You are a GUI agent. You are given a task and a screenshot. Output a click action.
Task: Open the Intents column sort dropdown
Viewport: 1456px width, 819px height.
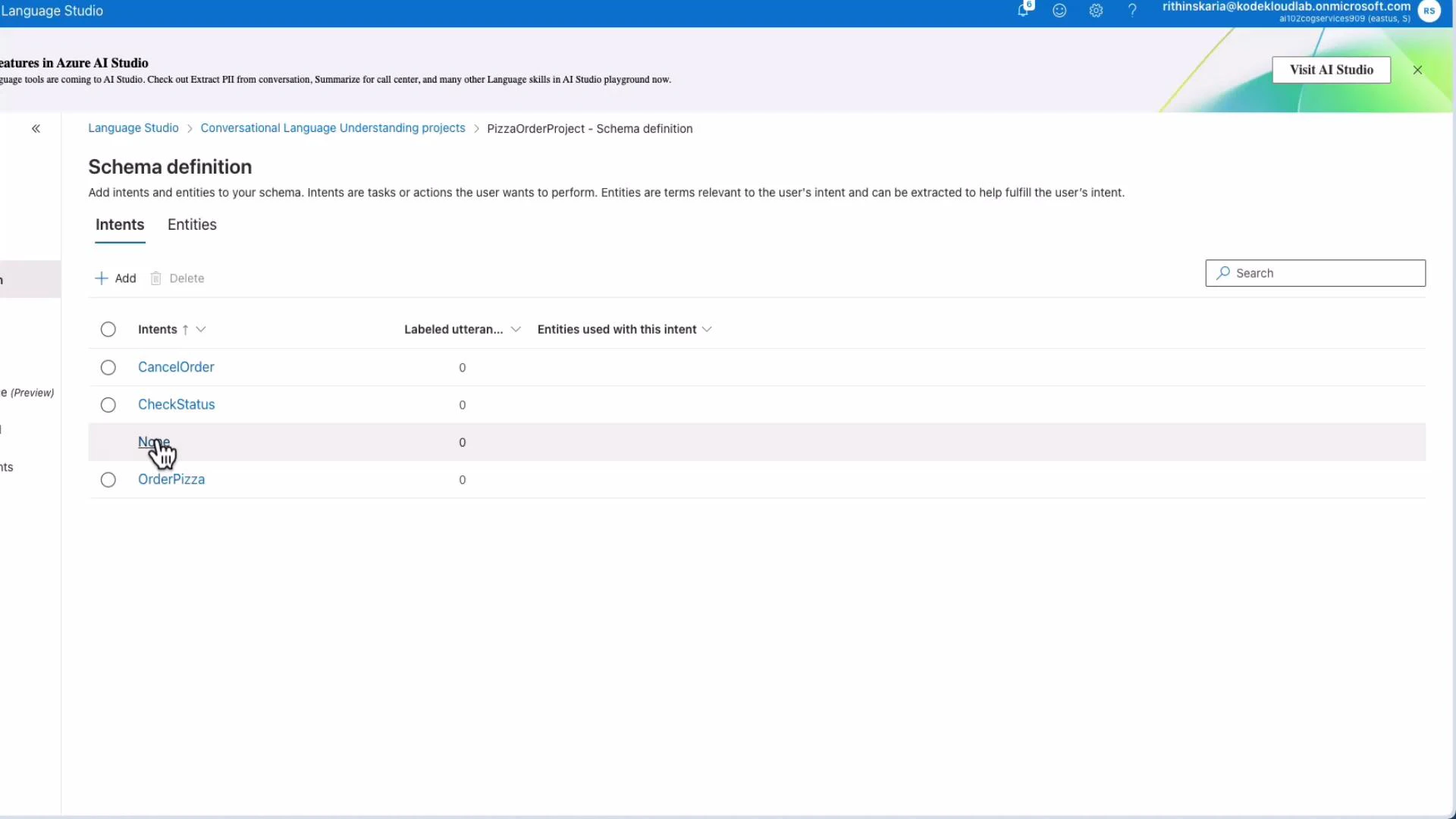(199, 329)
